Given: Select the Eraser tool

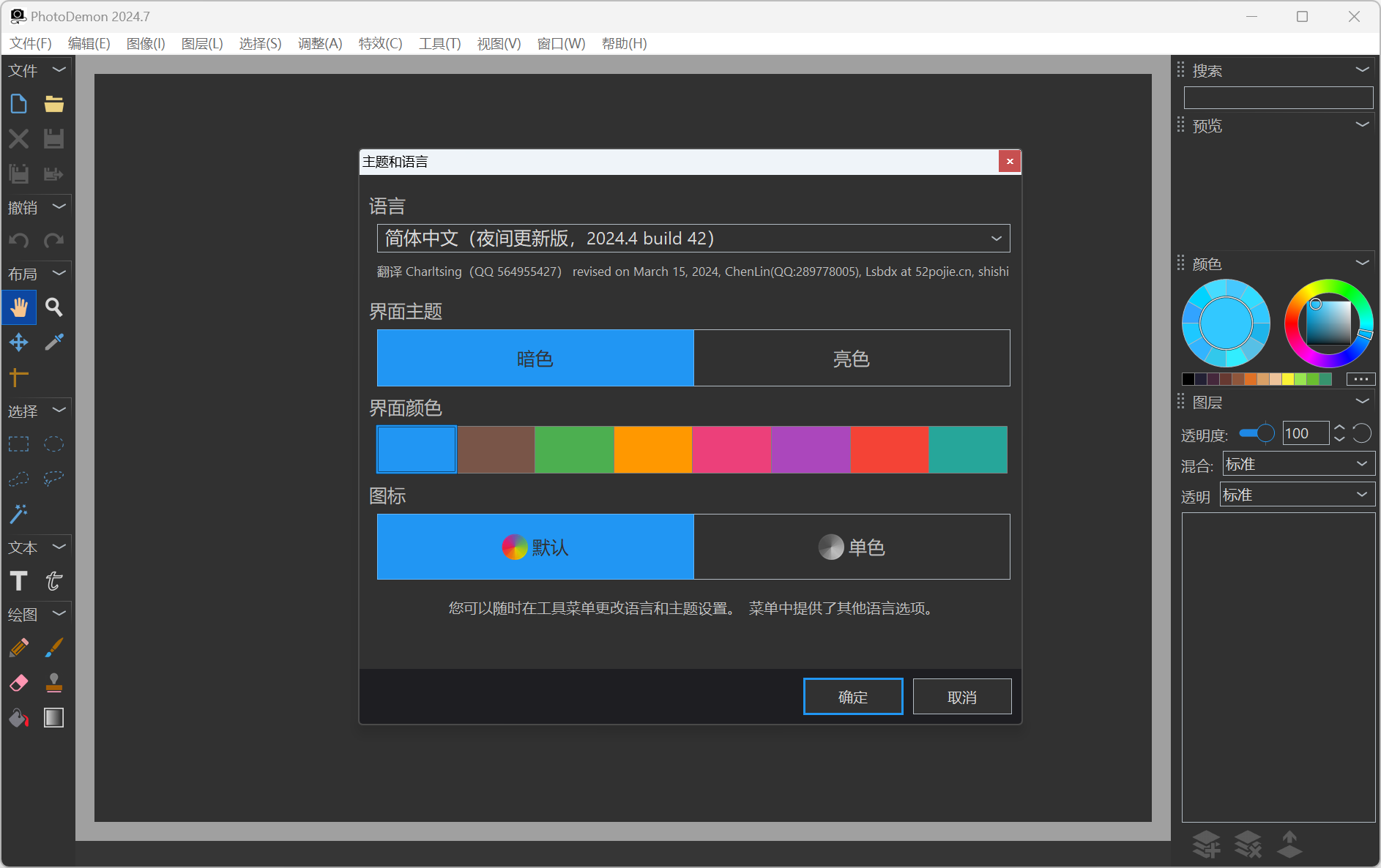Looking at the screenshot, I should 19,683.
